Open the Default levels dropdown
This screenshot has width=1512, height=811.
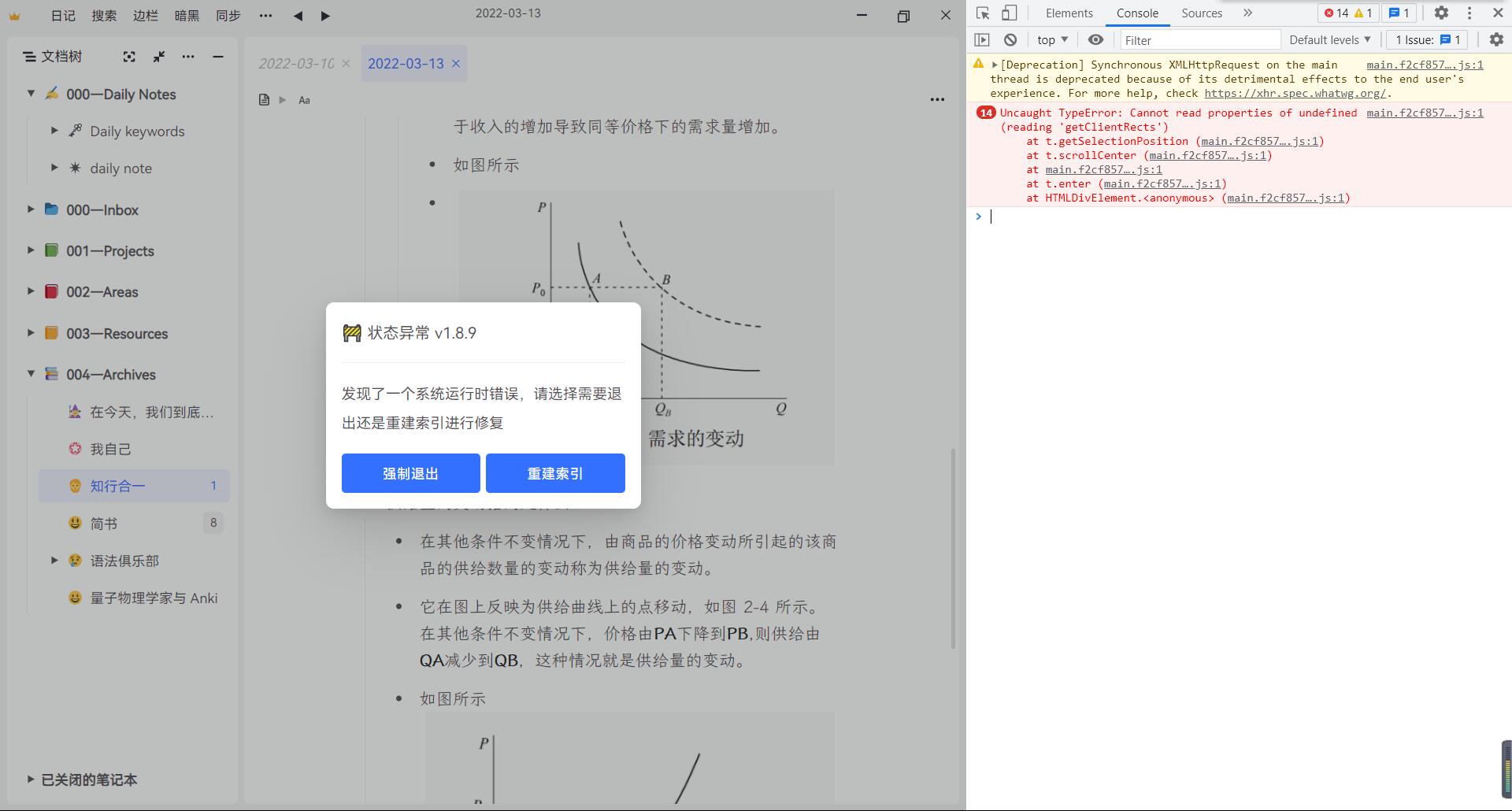[1329, 39]
